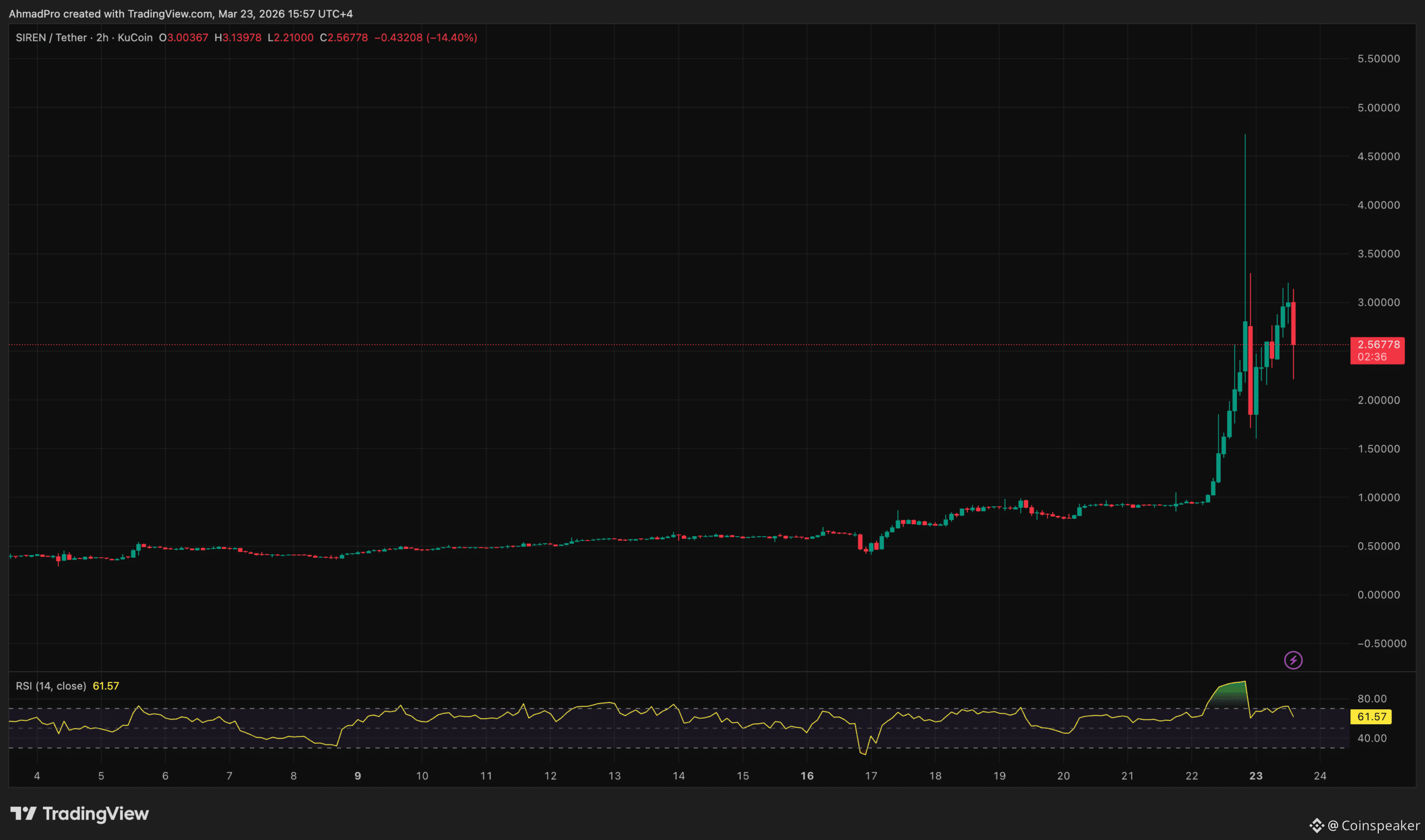
Task: Click the 5.50000 price axis label
Action: tap(1378, 59)
